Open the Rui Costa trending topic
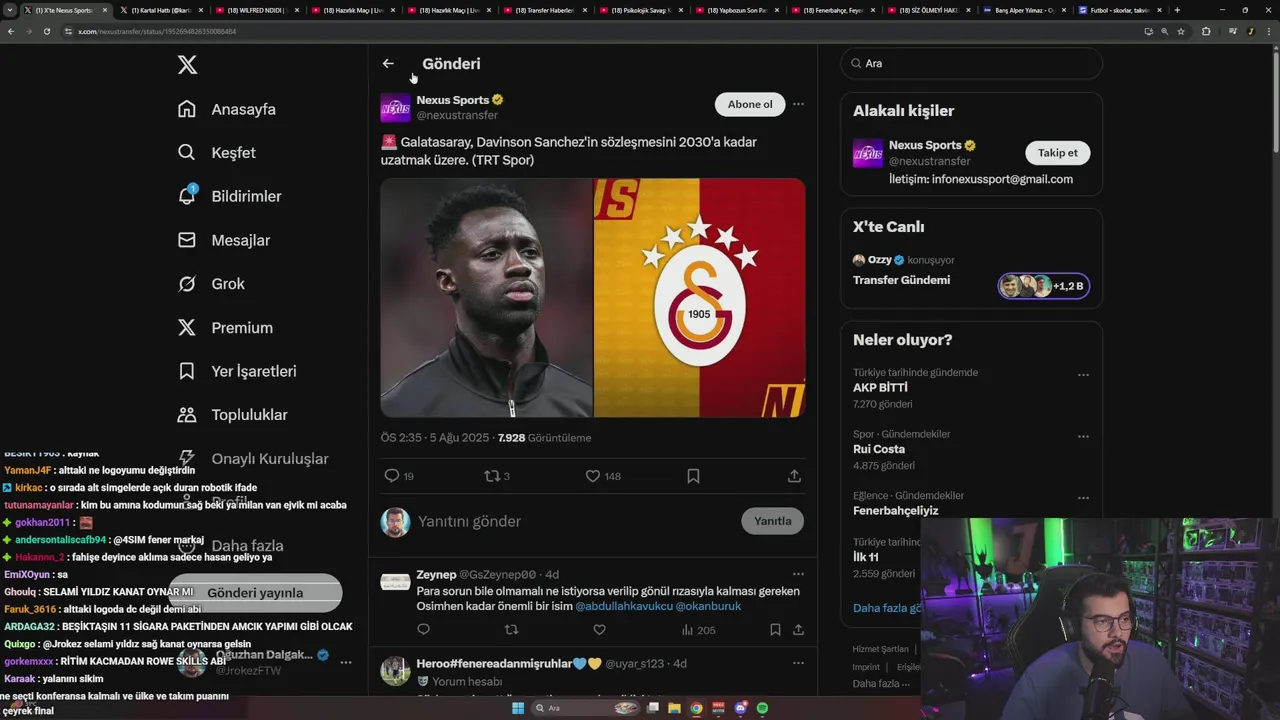The width and height of the screenshot is (1280, 720). click(878, 449)
